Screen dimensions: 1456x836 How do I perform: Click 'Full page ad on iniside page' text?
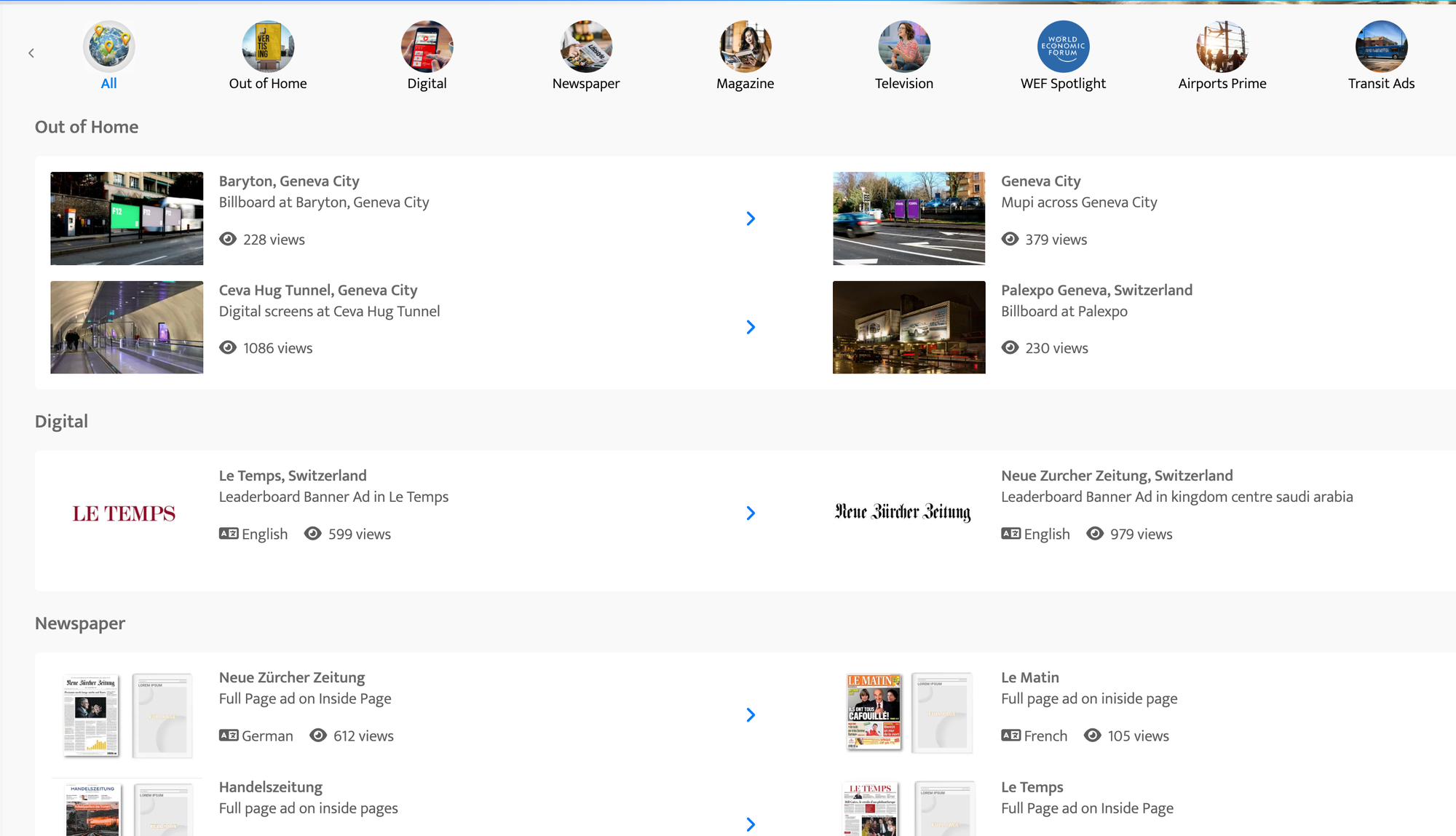point(1089,698)
